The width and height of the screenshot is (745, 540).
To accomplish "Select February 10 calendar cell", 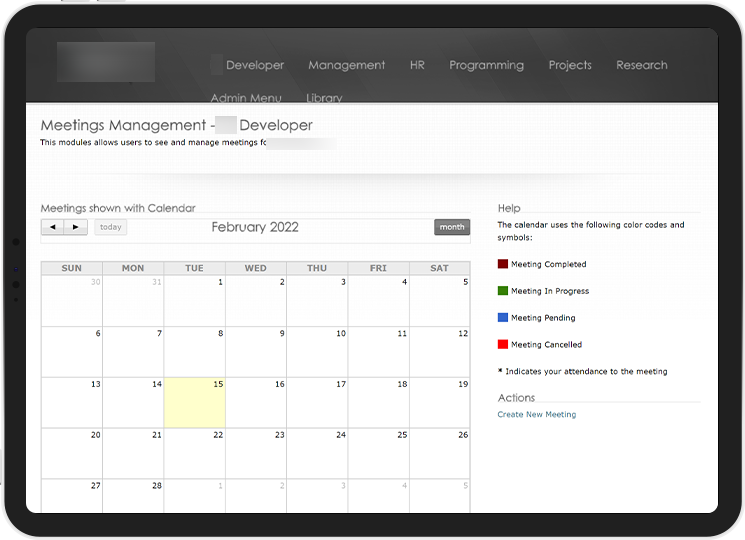I will click(317, 352).
